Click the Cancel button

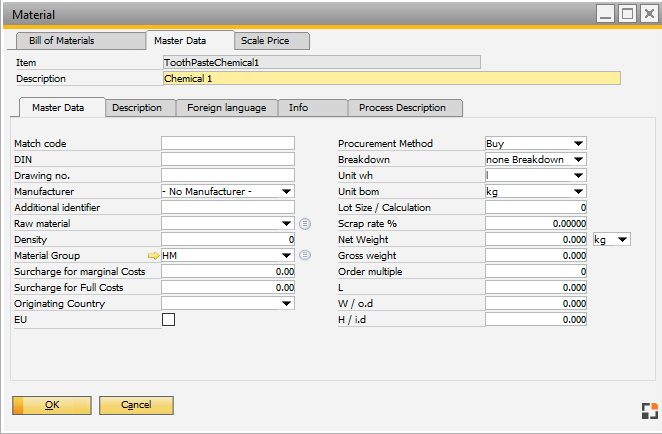pos(136,405)
